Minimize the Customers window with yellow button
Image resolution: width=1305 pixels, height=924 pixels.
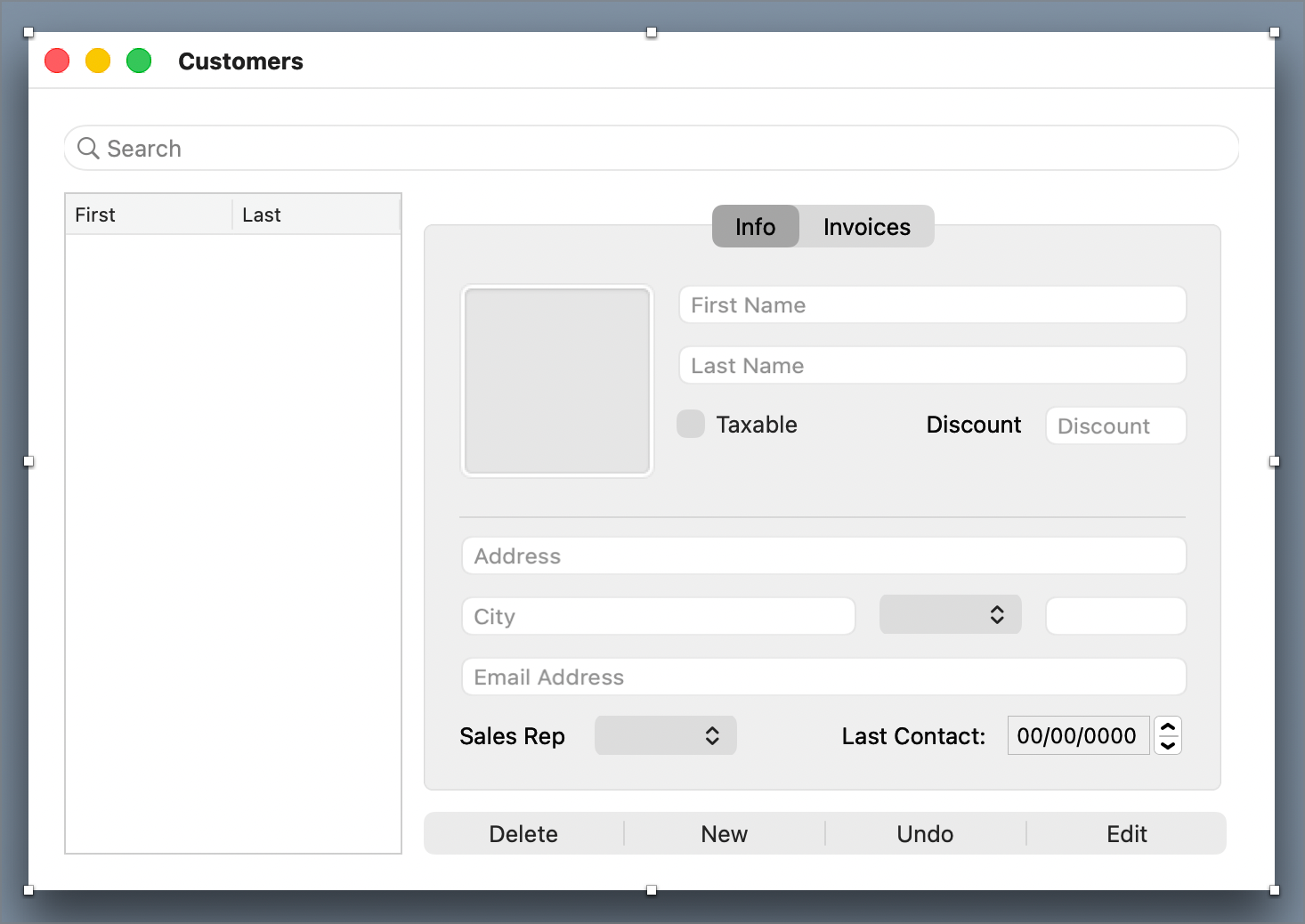tap(98, 61)
